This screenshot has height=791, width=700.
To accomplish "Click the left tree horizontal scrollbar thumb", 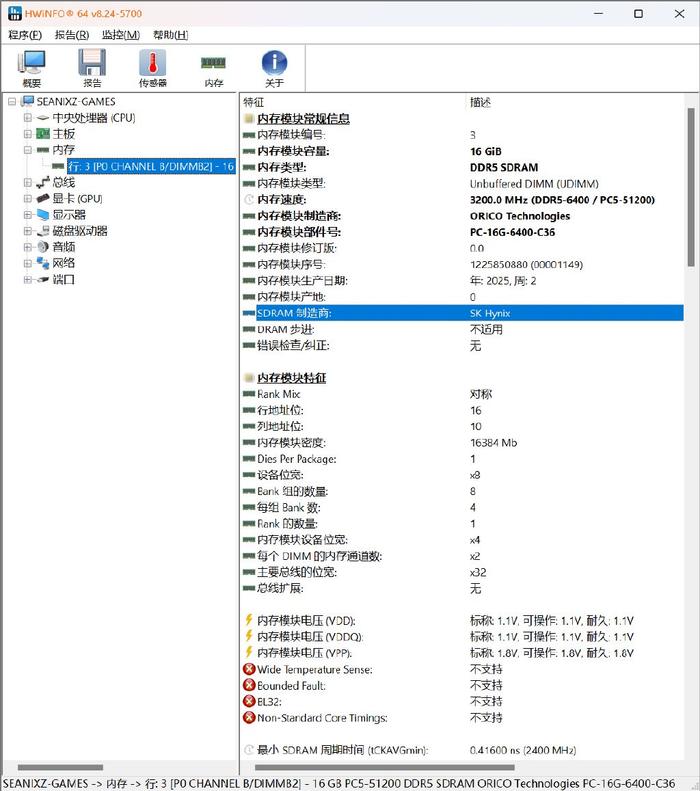I will [60, 768].
